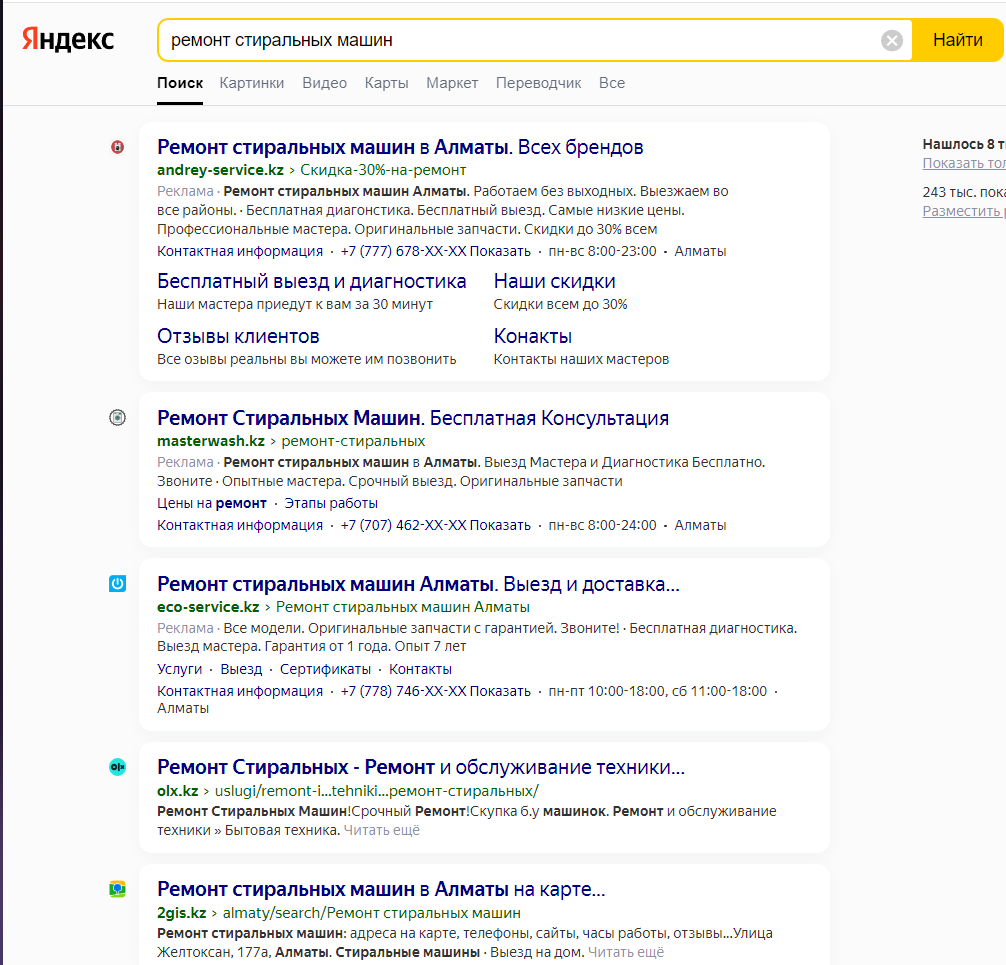This screenshot has width=1006, height=965.
Task: Open the Бесплатный выезд и диагностика sitelink
Action: tap(312, 281)
